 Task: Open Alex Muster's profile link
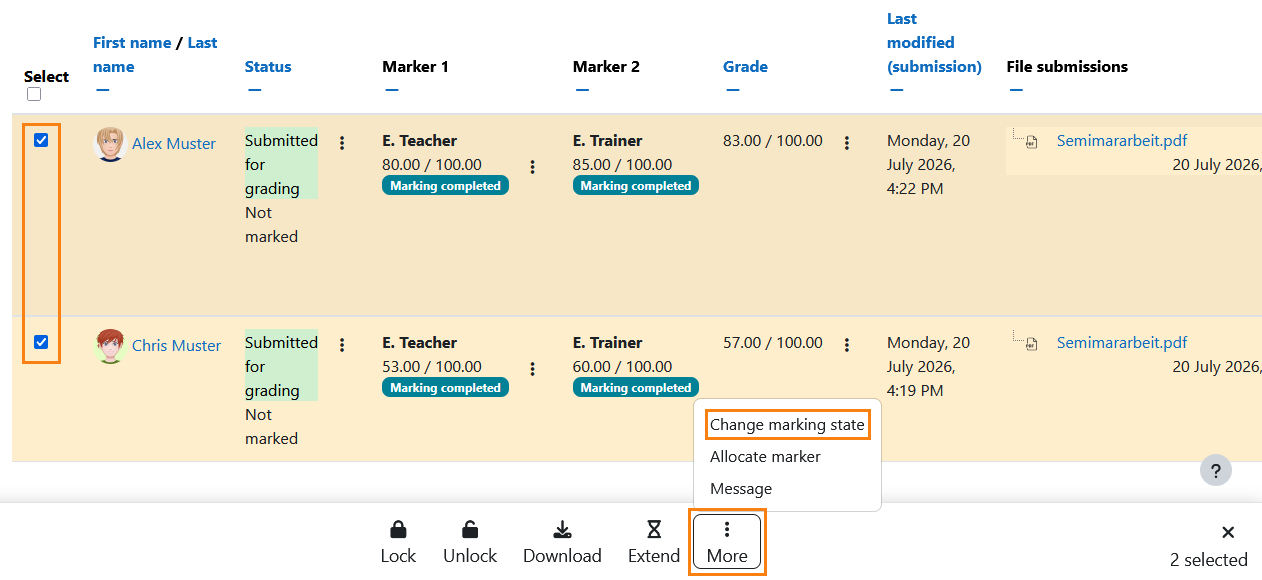coord(174,144)
